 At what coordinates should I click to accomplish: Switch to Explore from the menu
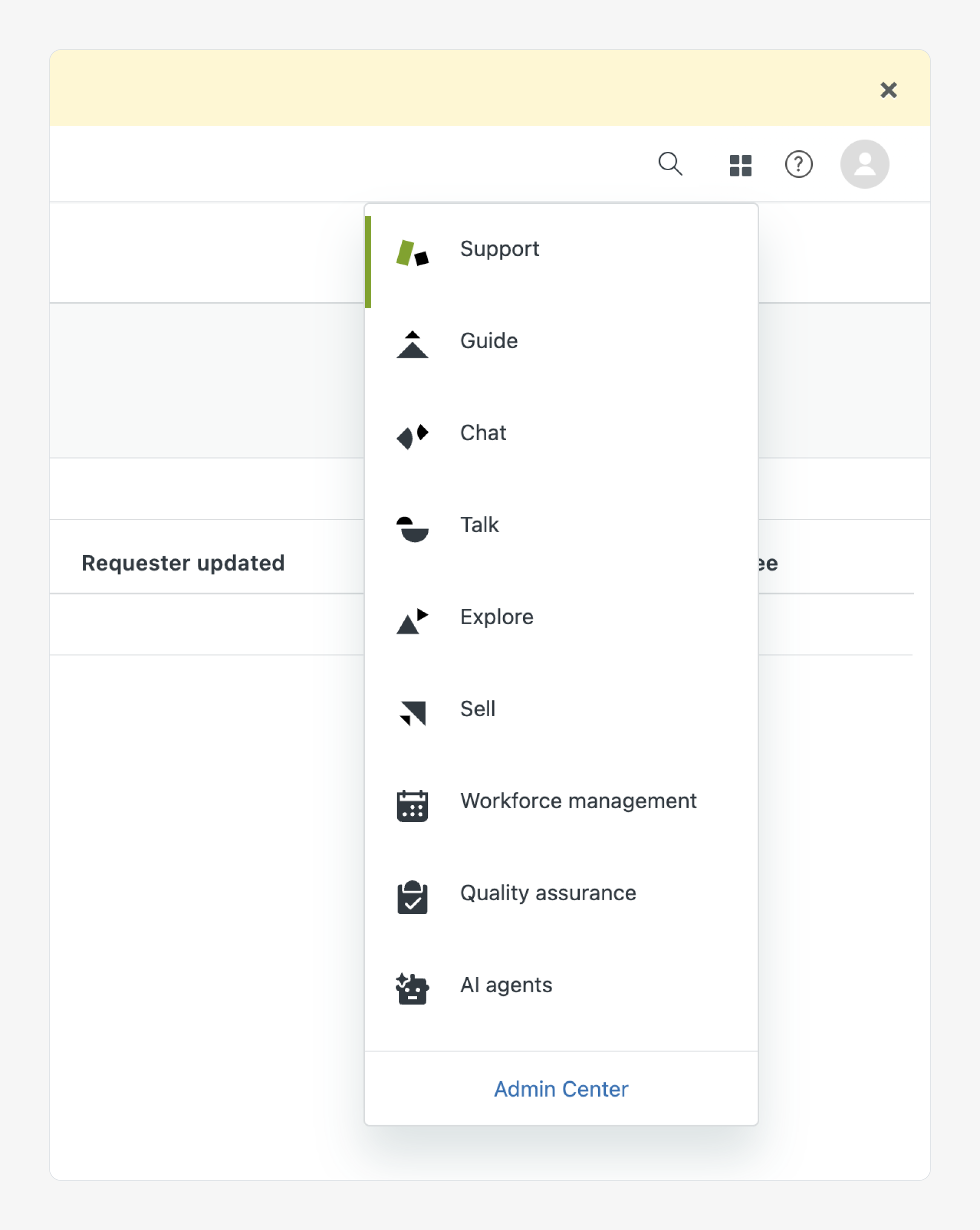tap(496, 617)
